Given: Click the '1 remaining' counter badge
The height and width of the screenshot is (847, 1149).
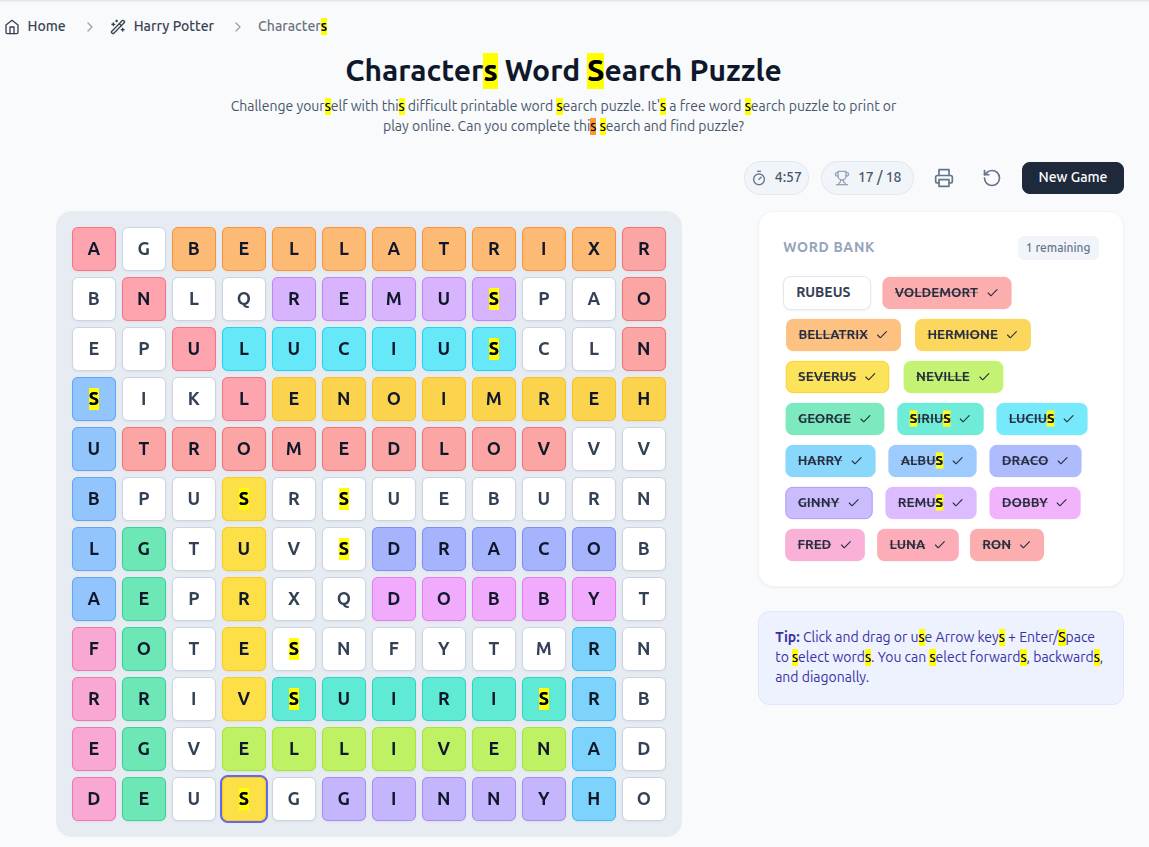Looking at the screenshot, I should (1058, 247).
